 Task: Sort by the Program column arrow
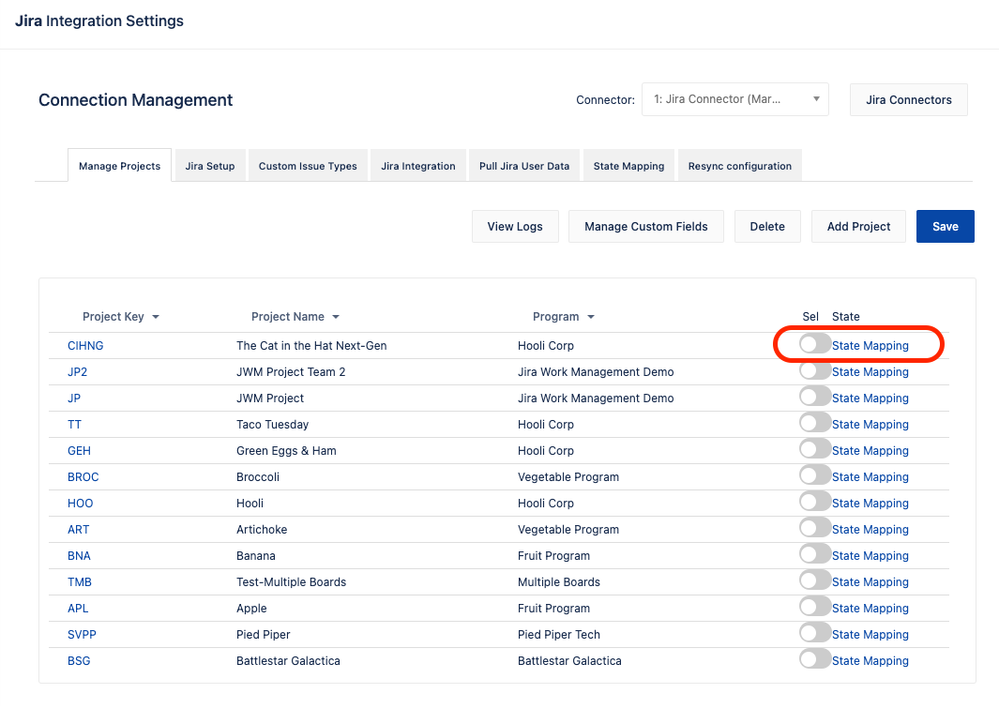591,317
